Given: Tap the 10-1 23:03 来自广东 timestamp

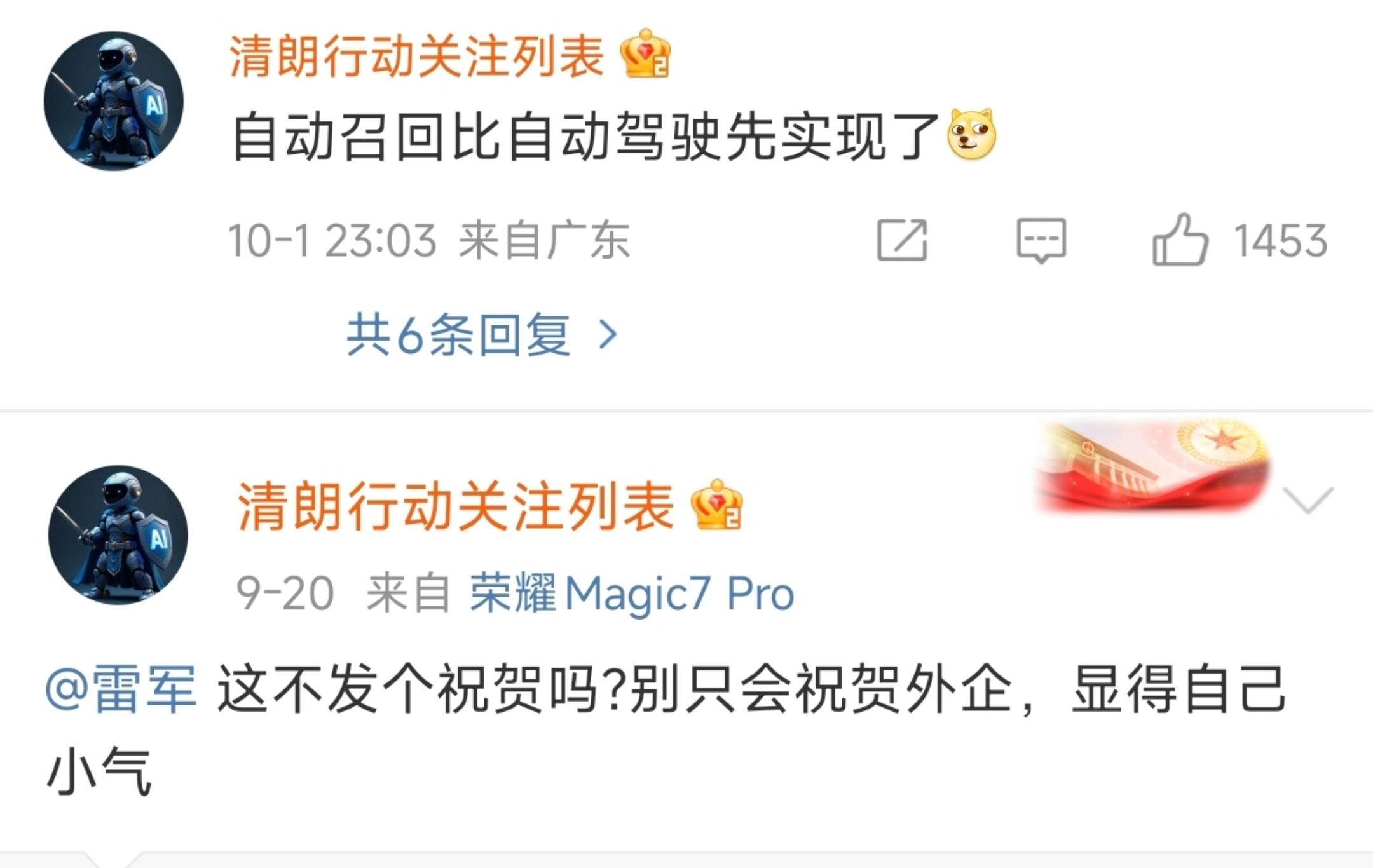Looking at the screenshot, I should (429, 241).
